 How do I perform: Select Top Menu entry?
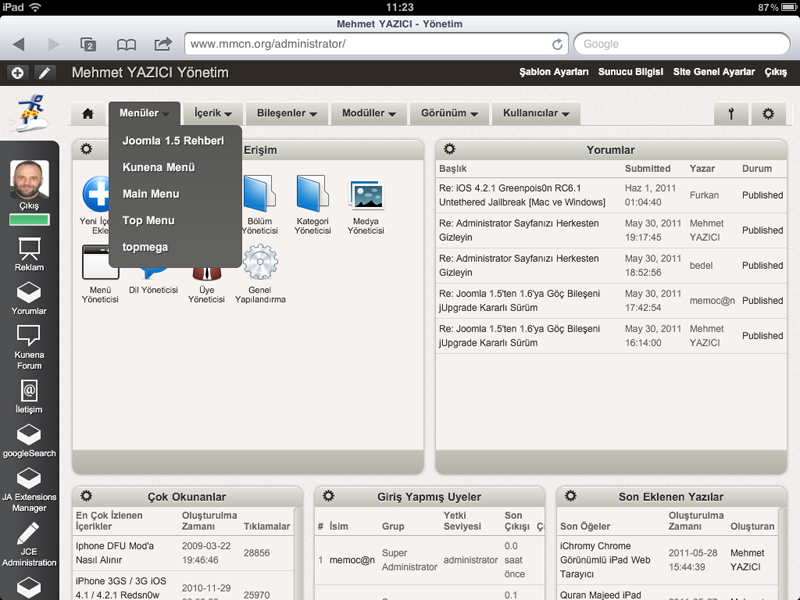pyautogui.click(x=148, y=220)
